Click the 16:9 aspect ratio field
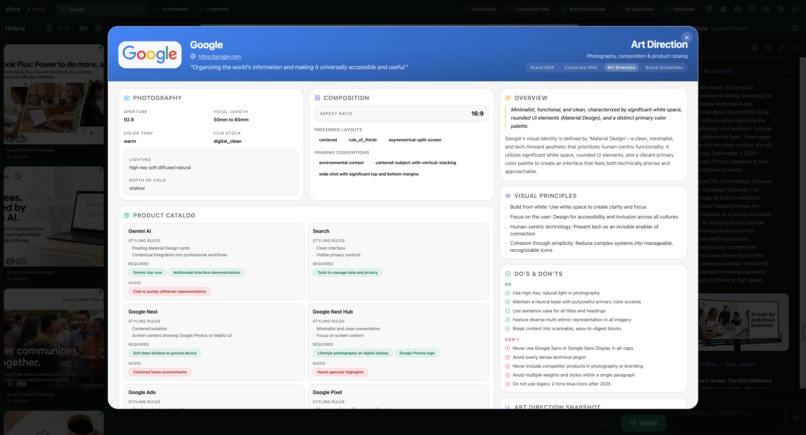Viewport: 806px width, 435px height. pyautogui.click(x=401, y=114)
